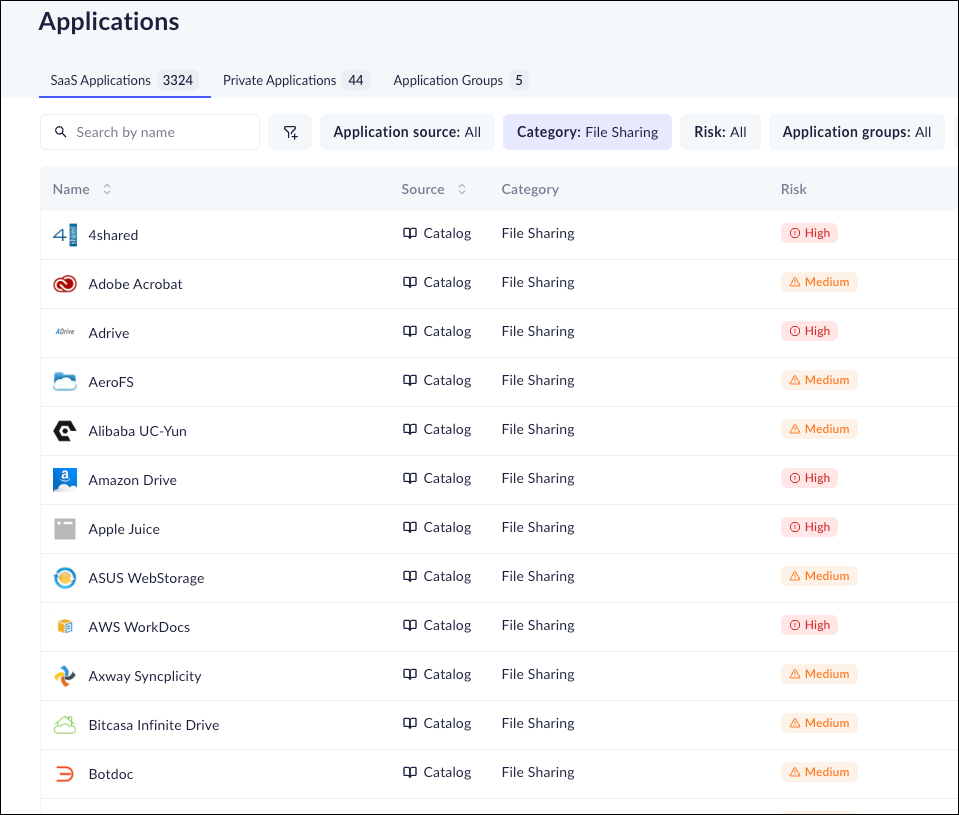The image size is (959, 815).
Task: Switch to the Private Applications tab
Action: click(294, 80)
